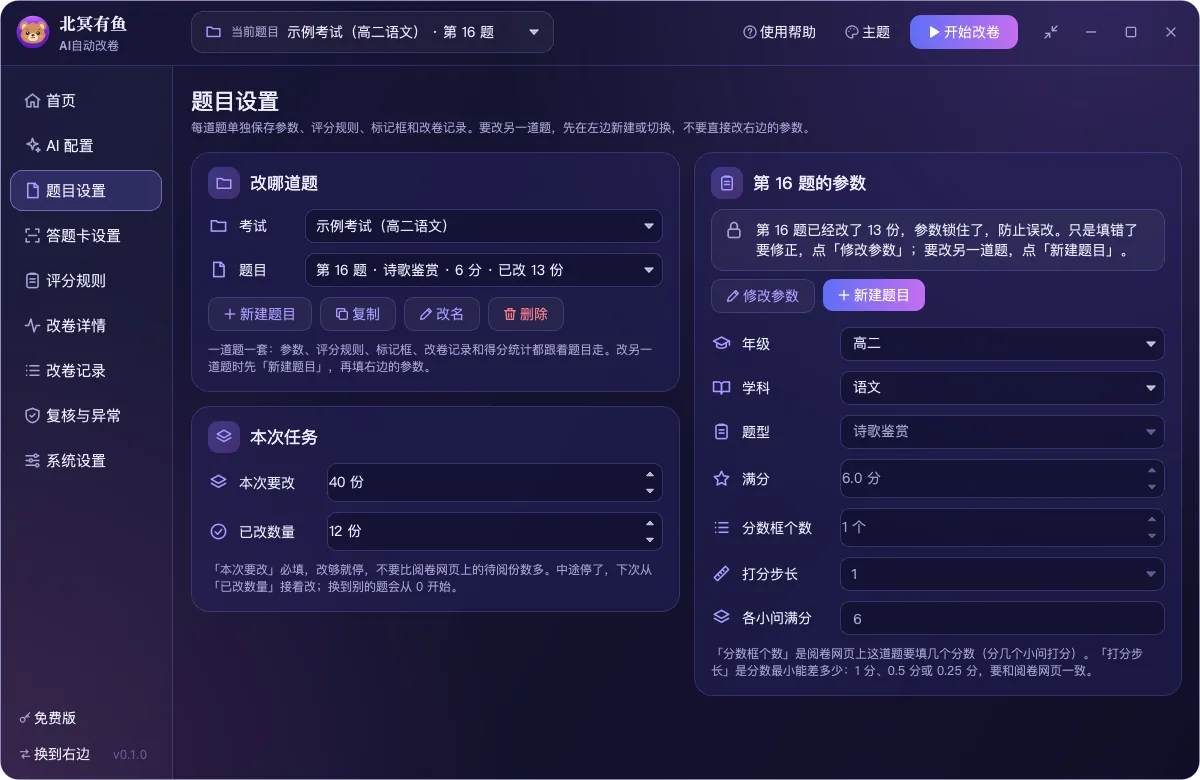Open the 题型 dropdown showing 诗歌鉴赏
The width and height of the screenshot is (1200, 780).
(1002, 432)
